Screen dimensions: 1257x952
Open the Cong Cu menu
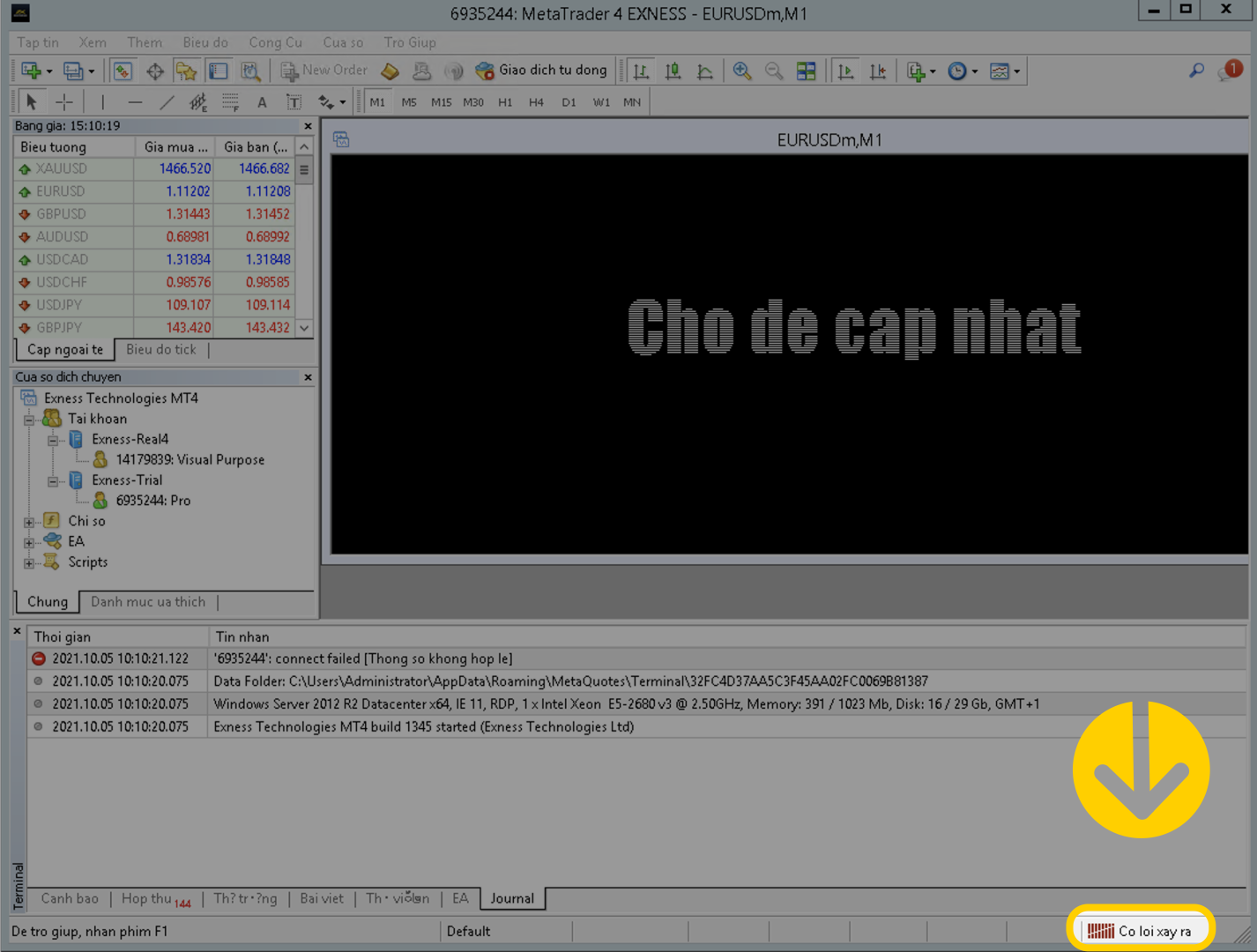pos(275,42)
